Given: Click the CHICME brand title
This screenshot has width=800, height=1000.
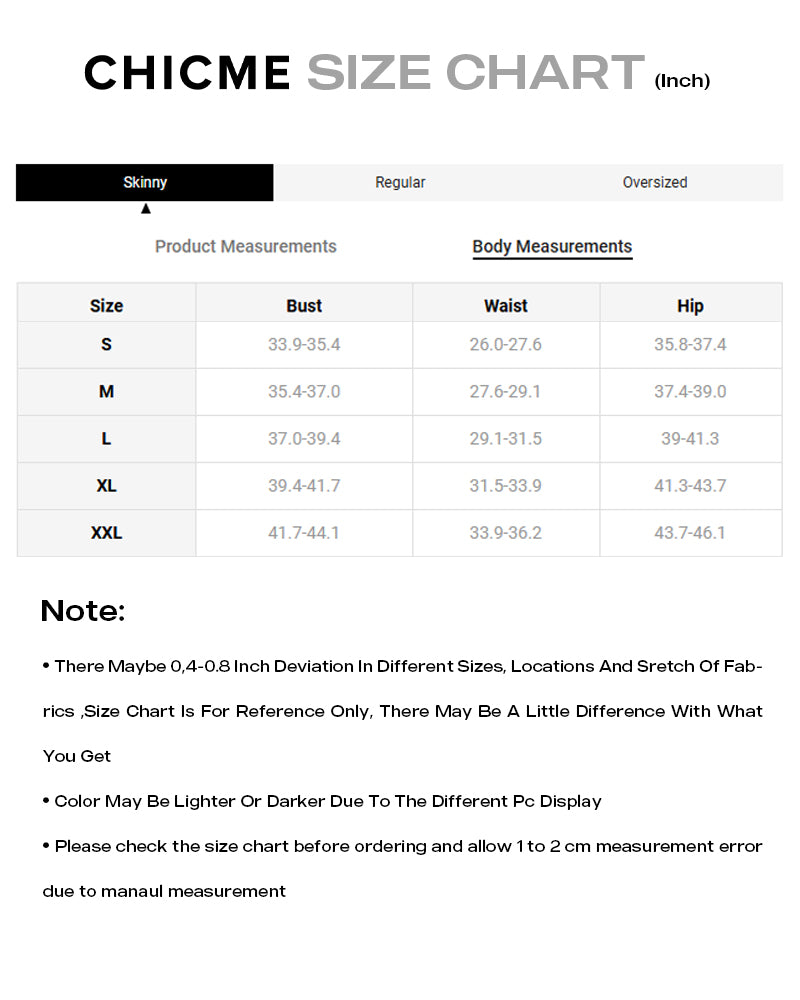Looking at the screenshot, I should pos(187,74).
